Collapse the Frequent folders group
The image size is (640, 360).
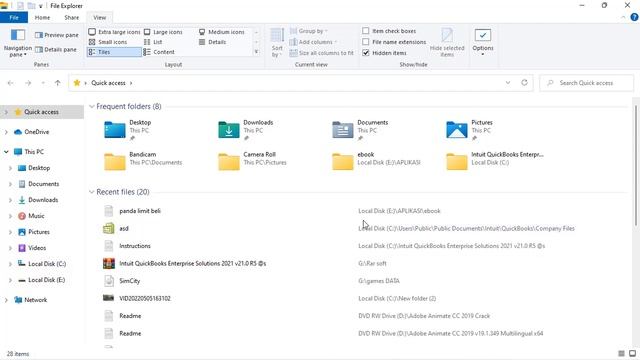[92, 107]
